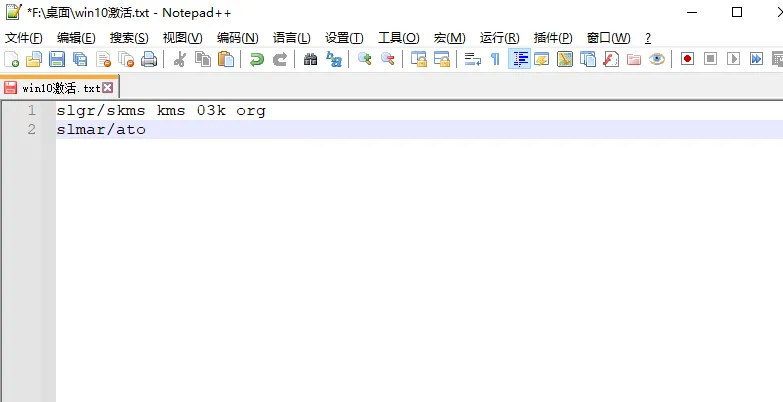
Task: Toggle file monitoring eye icon
Action: (657, 59)
